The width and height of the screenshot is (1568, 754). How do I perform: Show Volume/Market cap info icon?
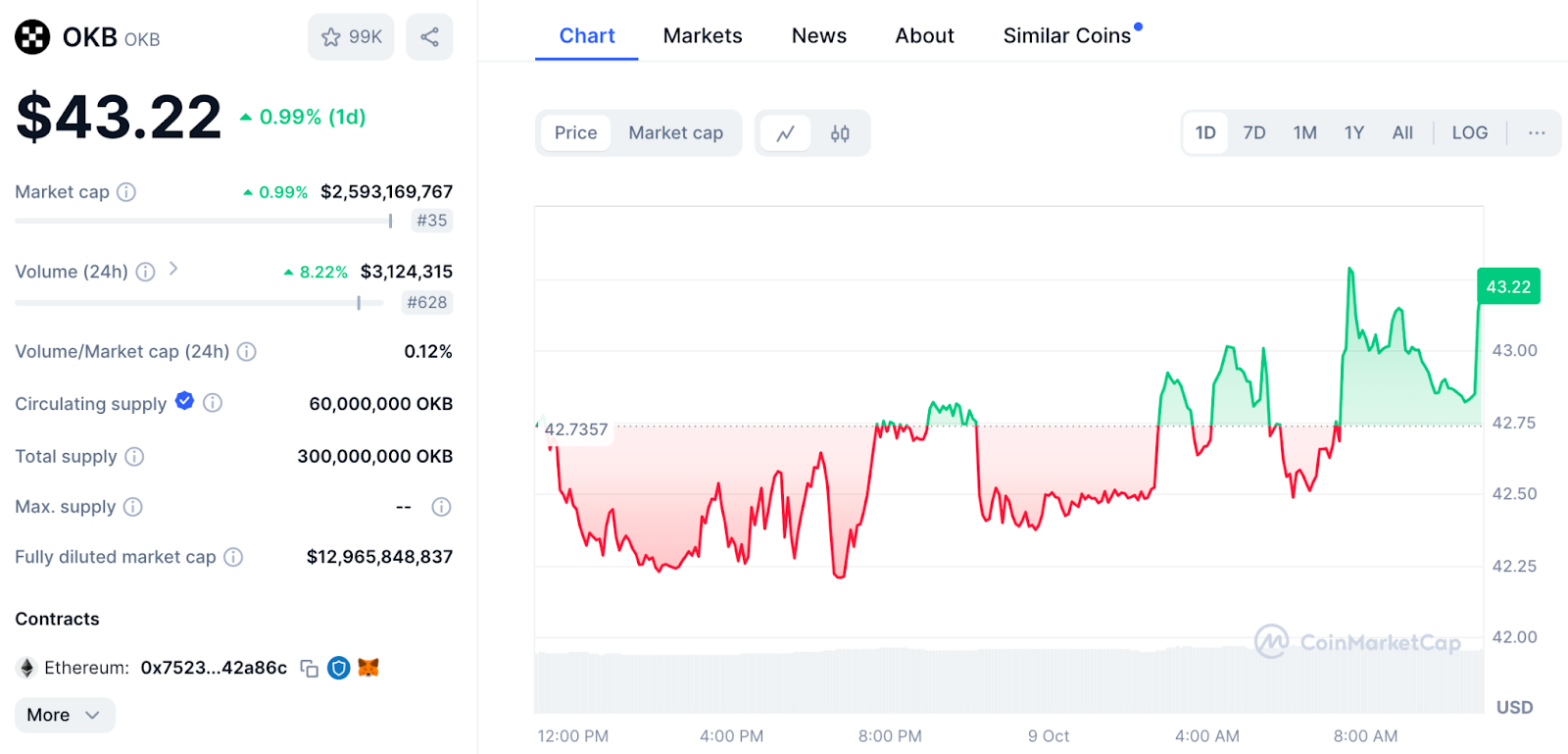click(x=247, y=351)
